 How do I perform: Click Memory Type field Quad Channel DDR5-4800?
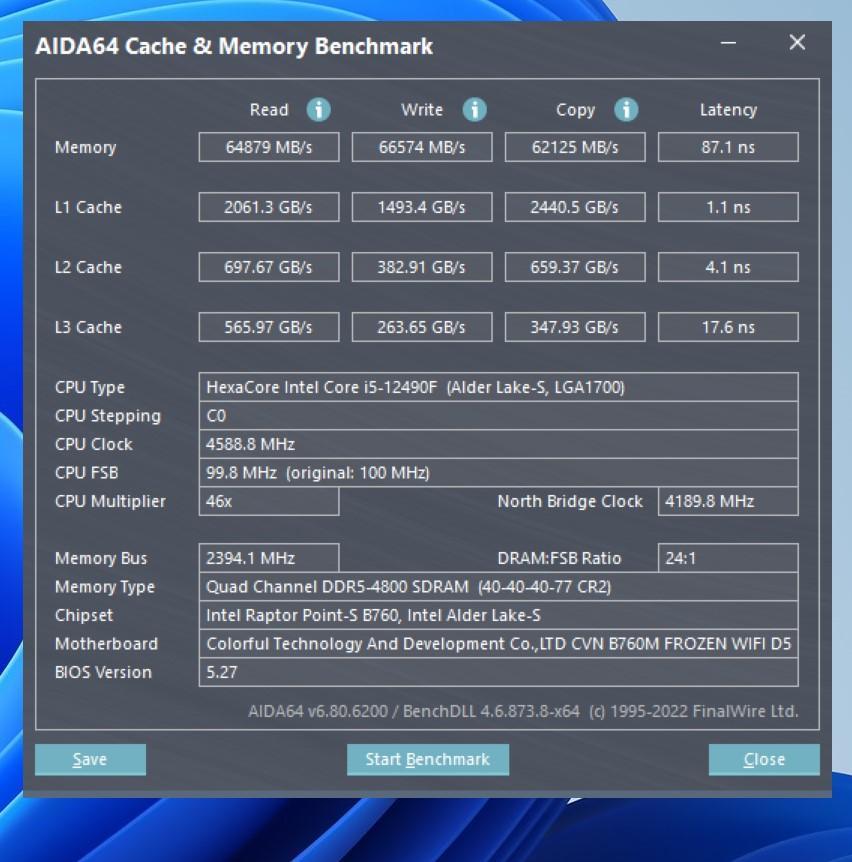tap(499, 587)
